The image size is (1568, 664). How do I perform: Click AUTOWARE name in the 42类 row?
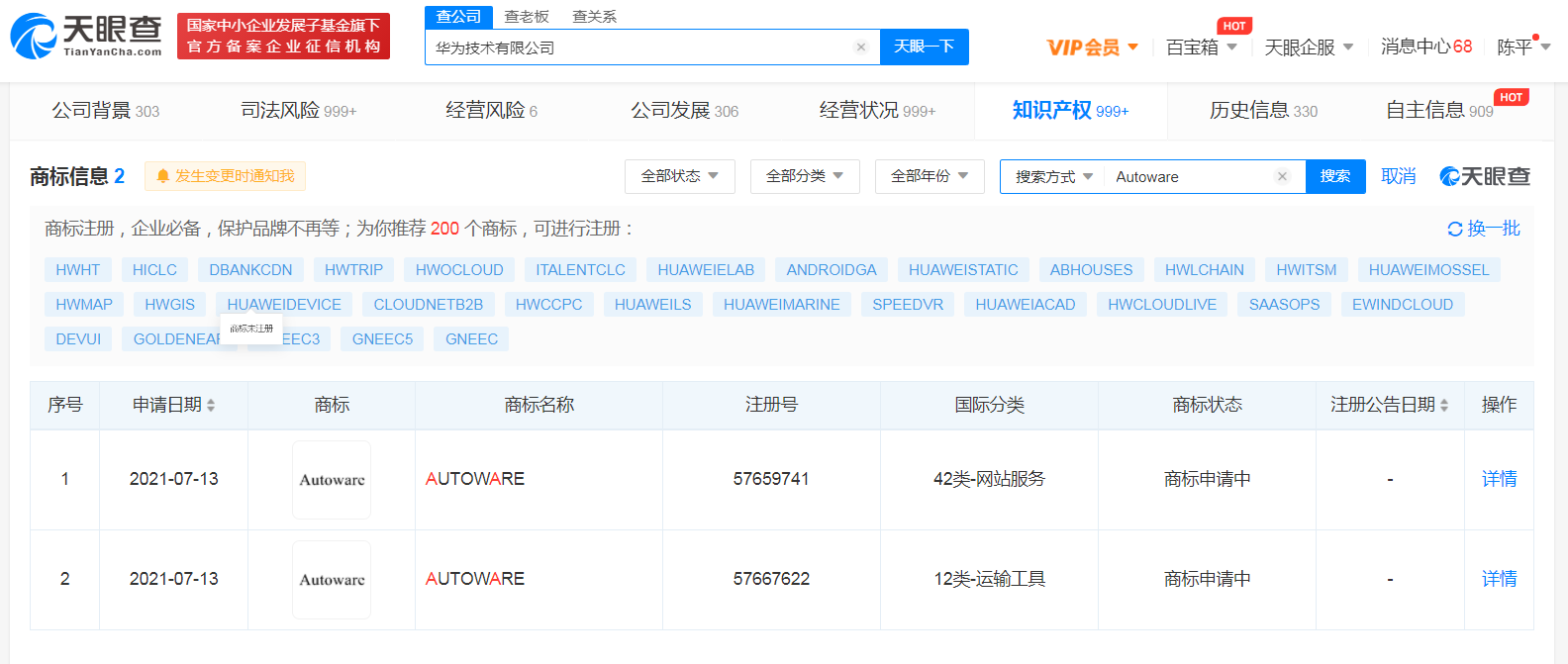[x=475, y=479]
